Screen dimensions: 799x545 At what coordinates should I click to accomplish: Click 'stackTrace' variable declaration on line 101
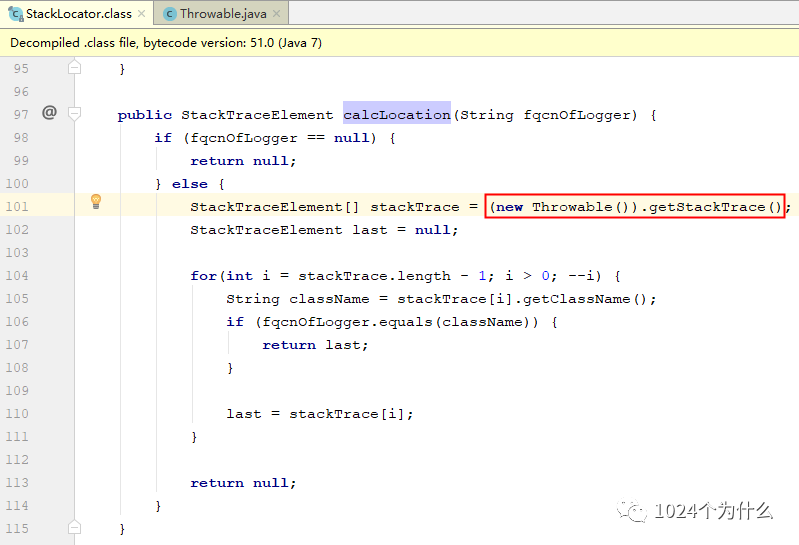[x=415, y=207]
